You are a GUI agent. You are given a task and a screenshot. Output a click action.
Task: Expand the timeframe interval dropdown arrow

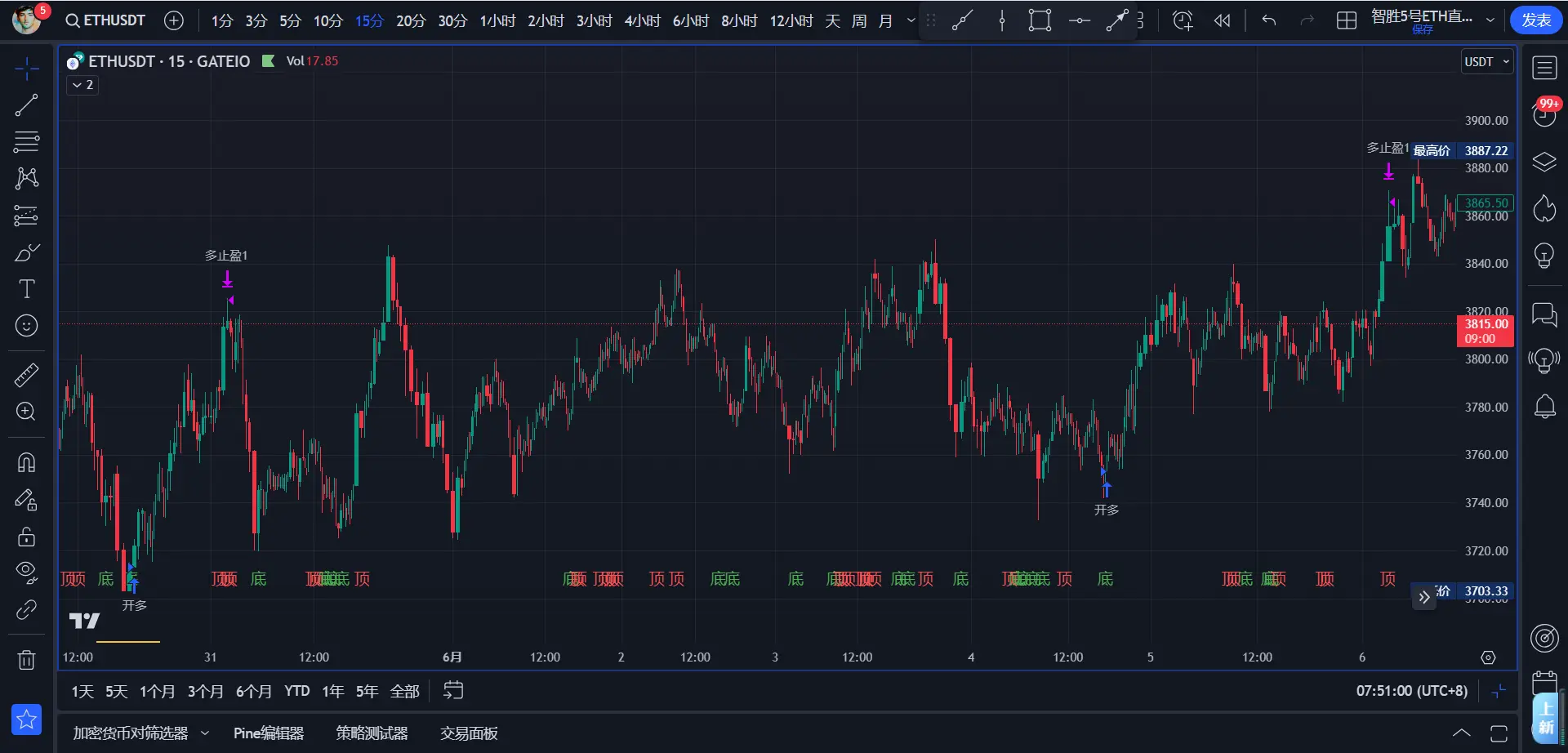[x=911, y=20]
